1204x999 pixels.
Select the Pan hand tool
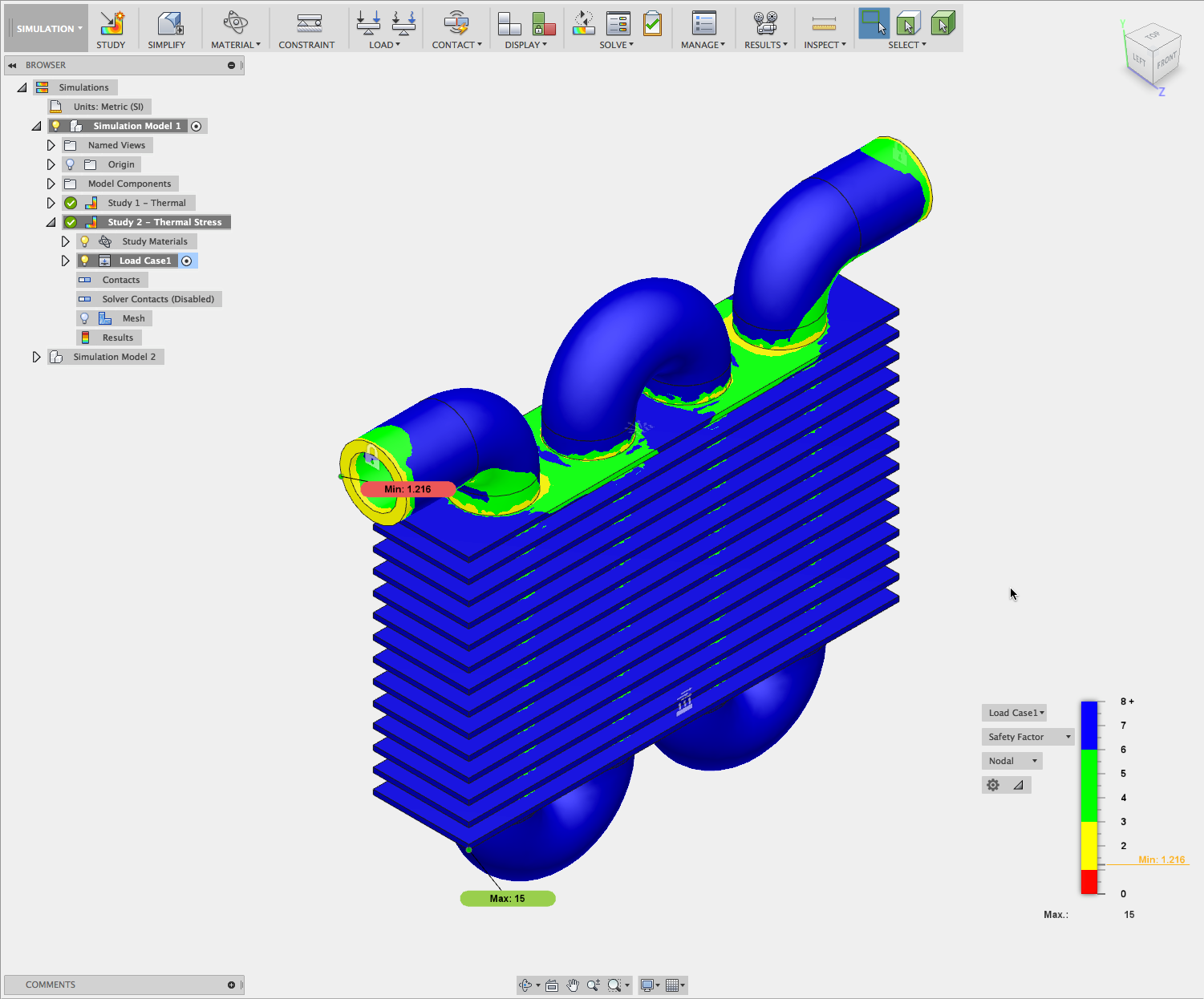(x=573, y=985)
